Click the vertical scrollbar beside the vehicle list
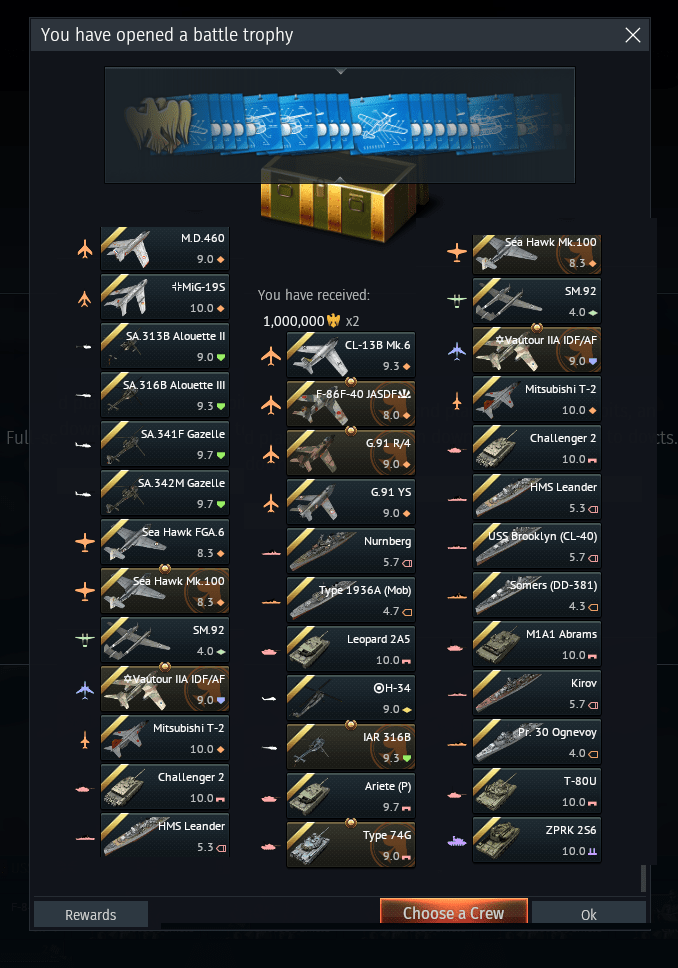 [x=643, y=878]
